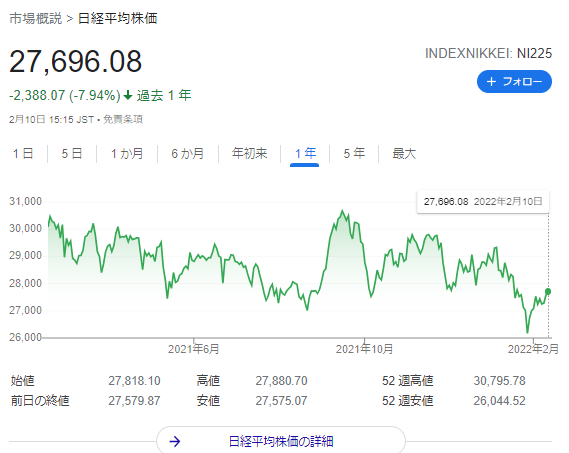Select the 5日 time range tab

point(72,154)
